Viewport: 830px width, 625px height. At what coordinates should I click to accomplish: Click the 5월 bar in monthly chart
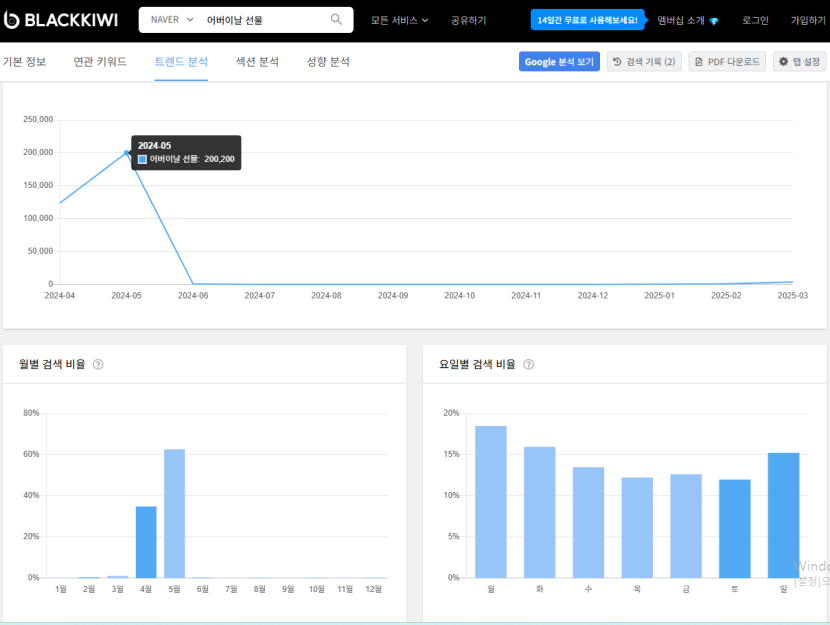[174, 513]
